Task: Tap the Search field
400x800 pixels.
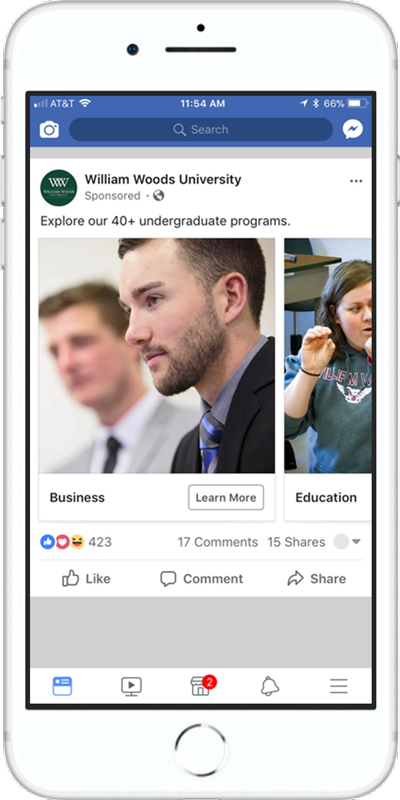Action: click(201, 130)
